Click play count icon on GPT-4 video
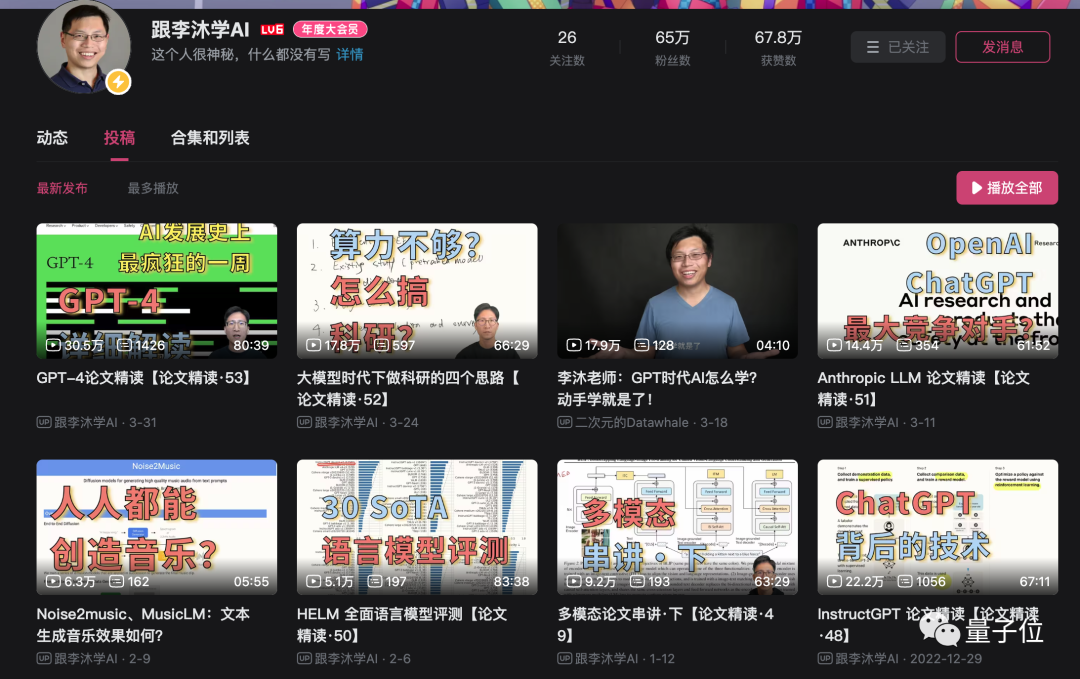Viewport: 1080px width, 679px height. pyautogui.click(x=53, y=345)
